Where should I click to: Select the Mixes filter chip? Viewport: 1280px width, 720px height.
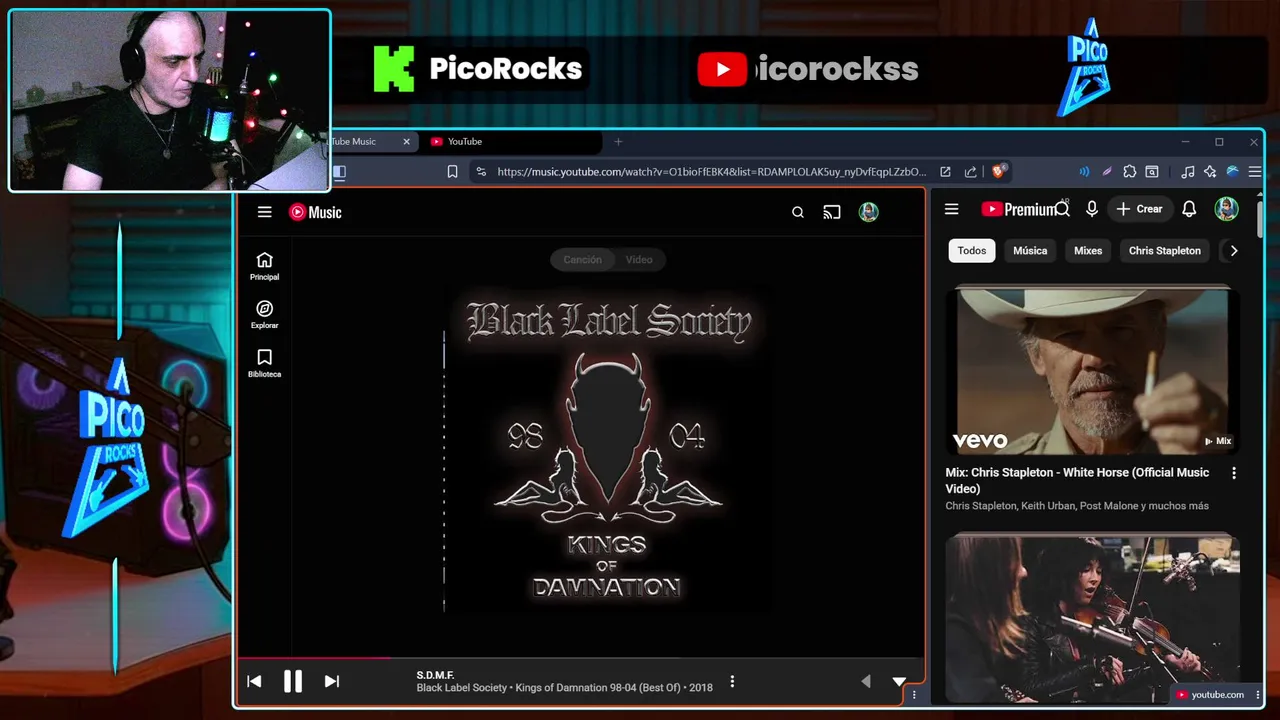click(1088, 251)
